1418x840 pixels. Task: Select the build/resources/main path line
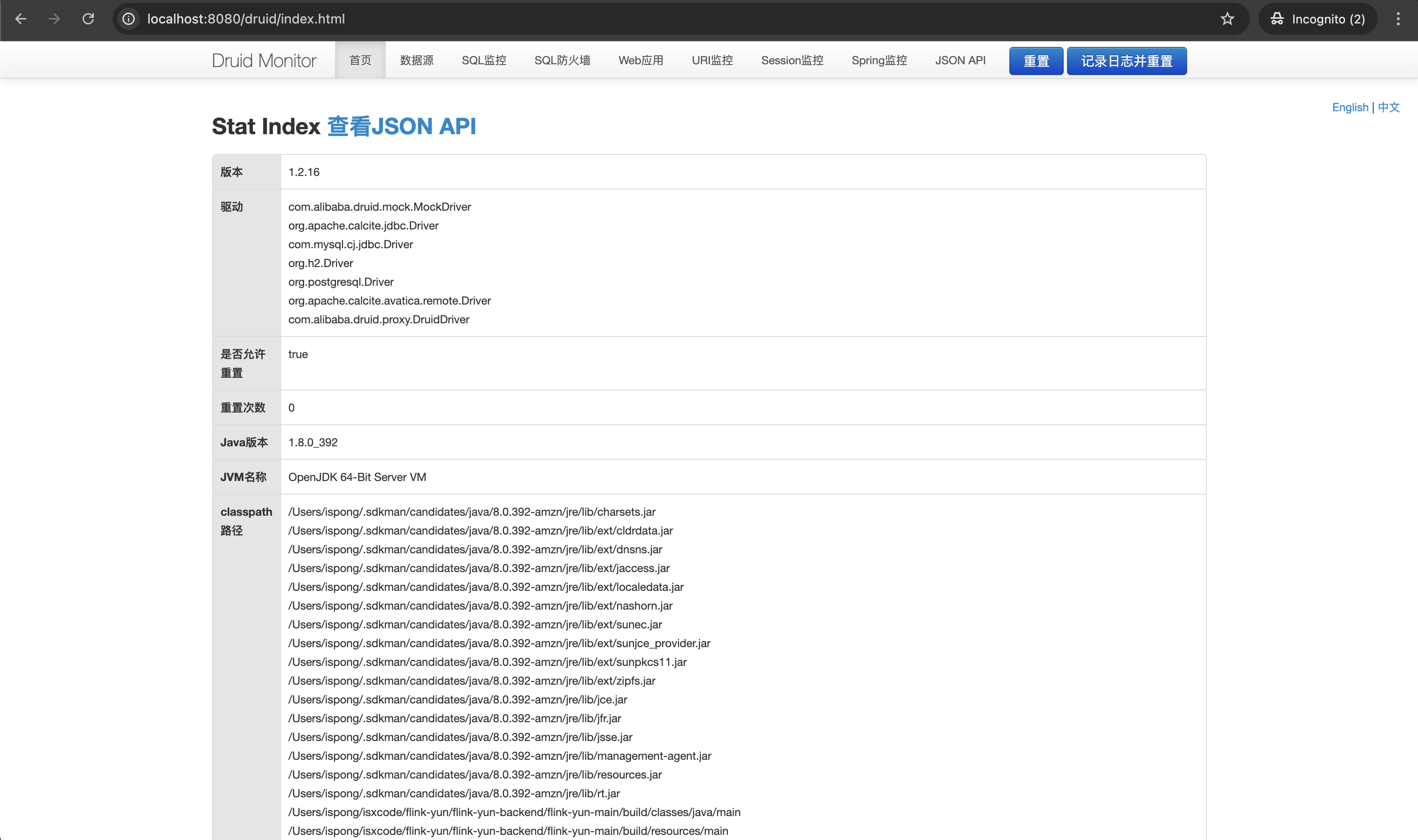tap(508, 830)
